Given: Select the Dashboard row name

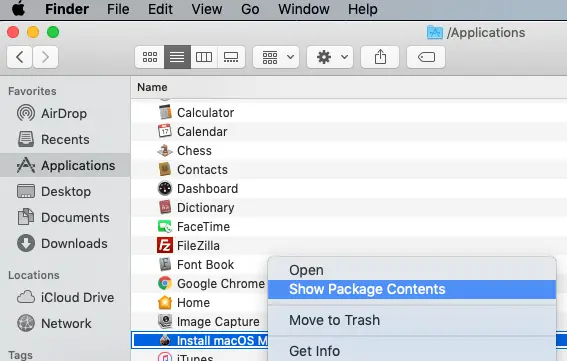Looking at the screenshot, I should (208, 189).
